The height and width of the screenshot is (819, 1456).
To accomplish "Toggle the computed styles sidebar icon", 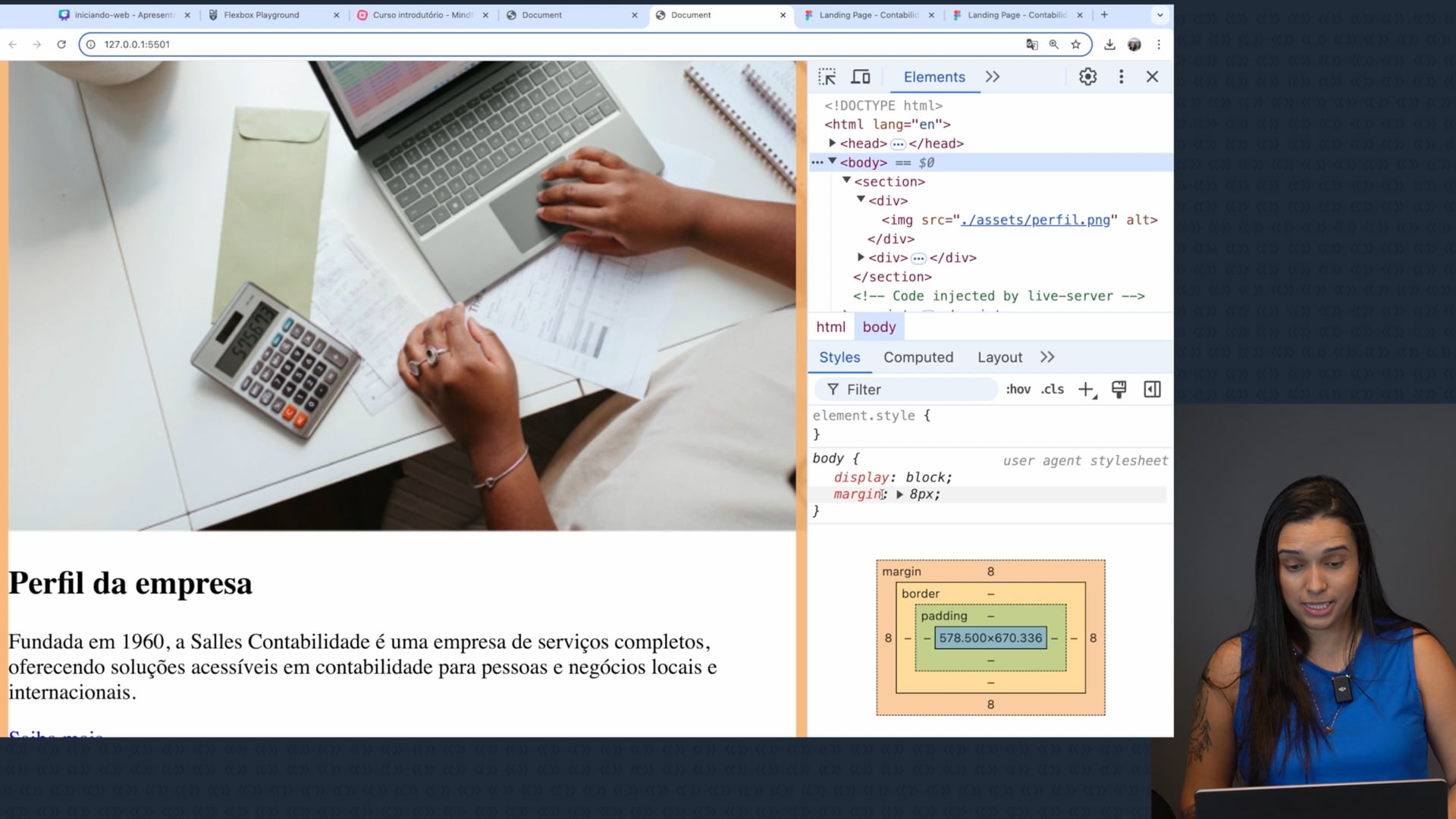I will pyautogui.click(x=1152, y=390).
